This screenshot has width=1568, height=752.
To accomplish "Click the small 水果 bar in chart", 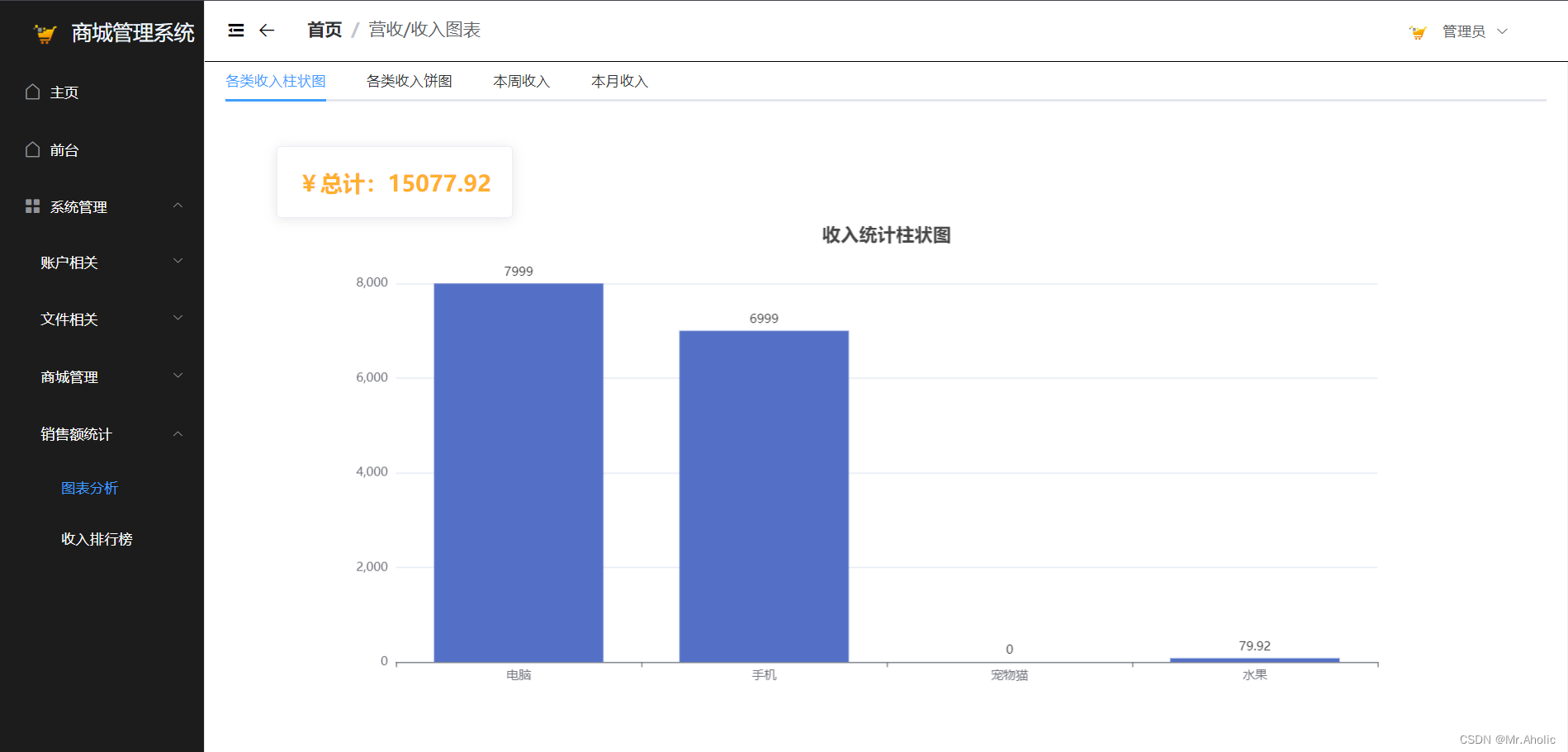I will (1254, 660).
